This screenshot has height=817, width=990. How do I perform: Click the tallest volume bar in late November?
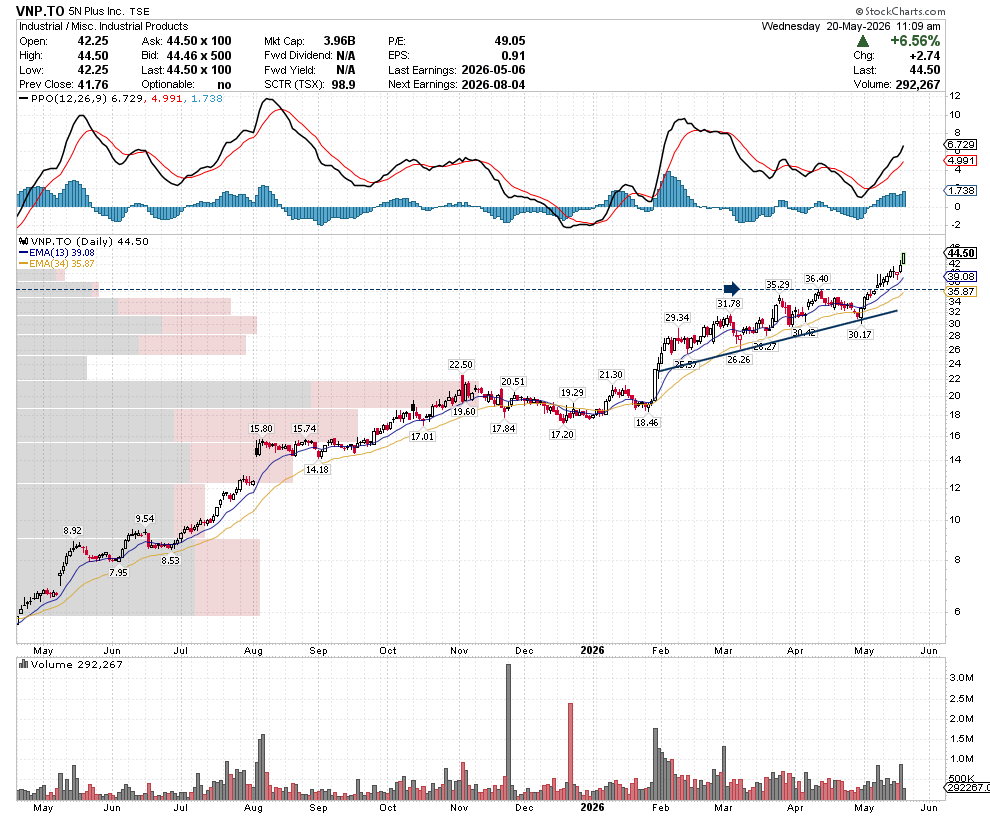click(x=509, y=732)
